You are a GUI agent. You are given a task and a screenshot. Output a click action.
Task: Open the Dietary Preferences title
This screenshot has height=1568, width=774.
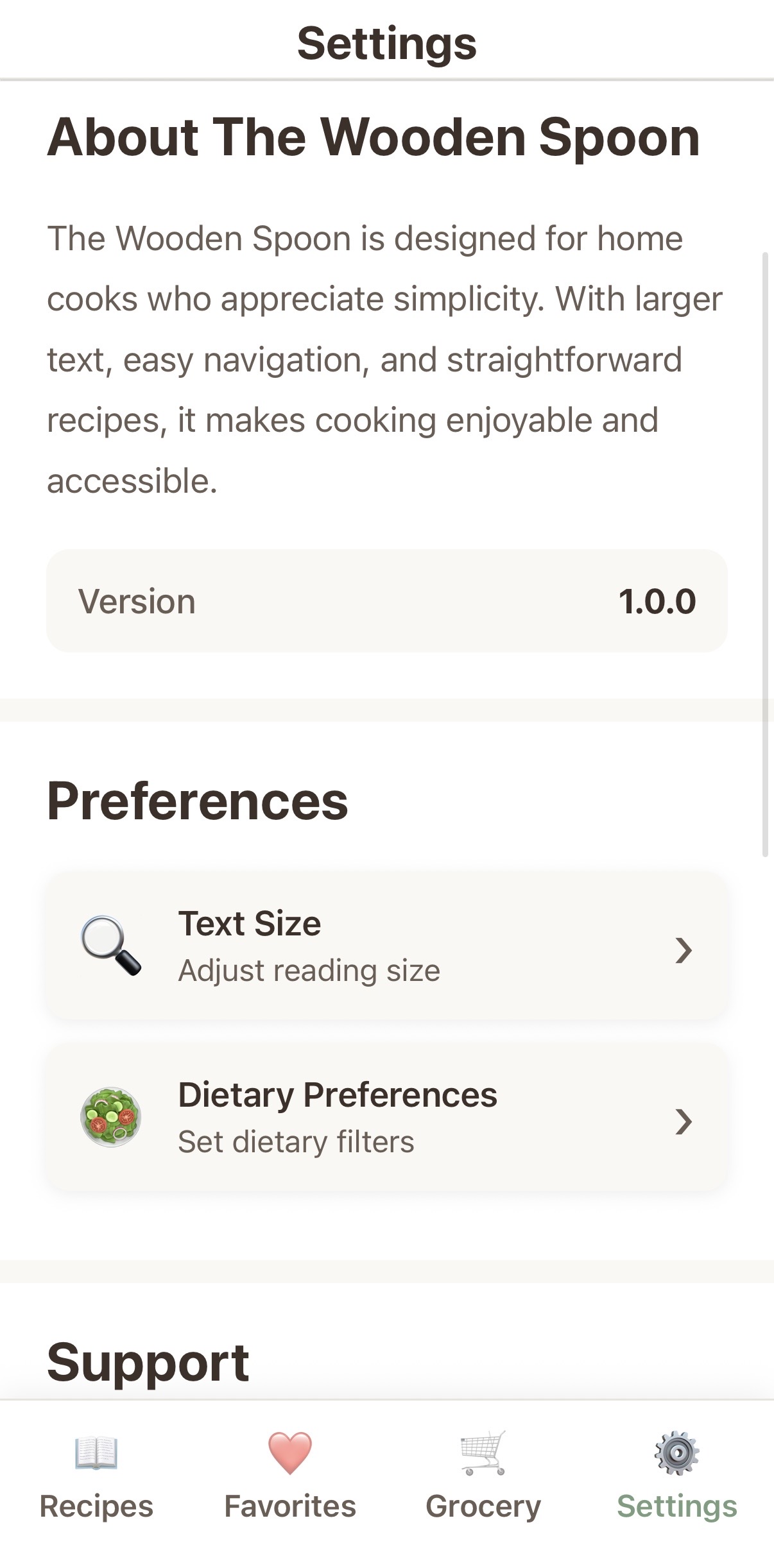(x=338, y=1095)
